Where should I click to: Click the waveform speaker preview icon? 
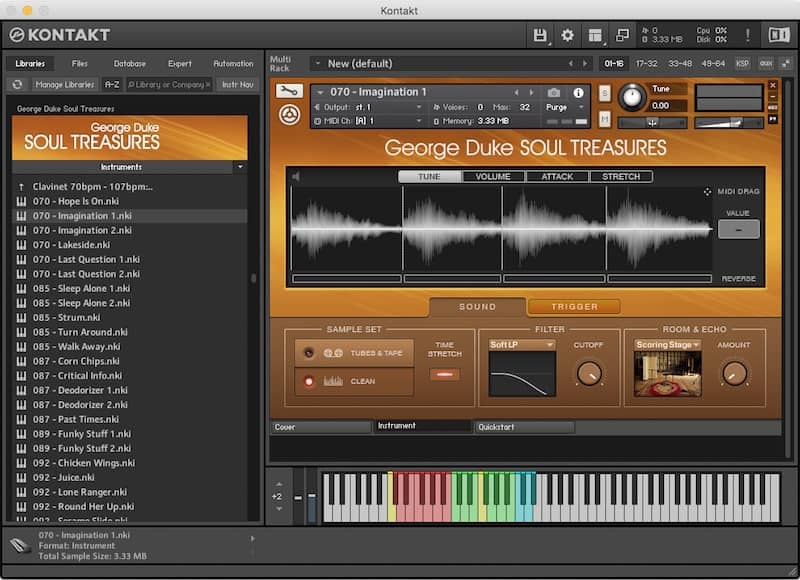point(295,176)
